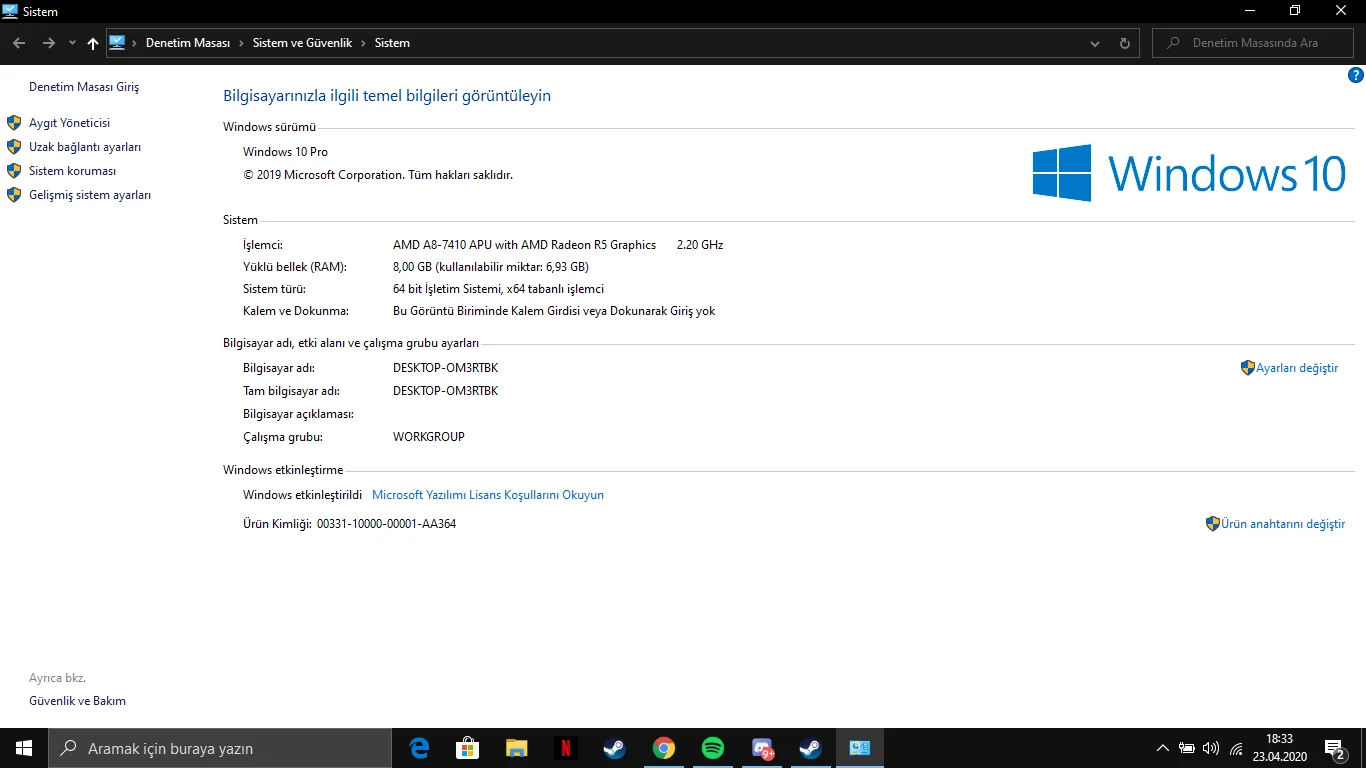Click the volume speaker icon in tray
The height and width of the screenshot is (768, 1366).
(1211, 748)
